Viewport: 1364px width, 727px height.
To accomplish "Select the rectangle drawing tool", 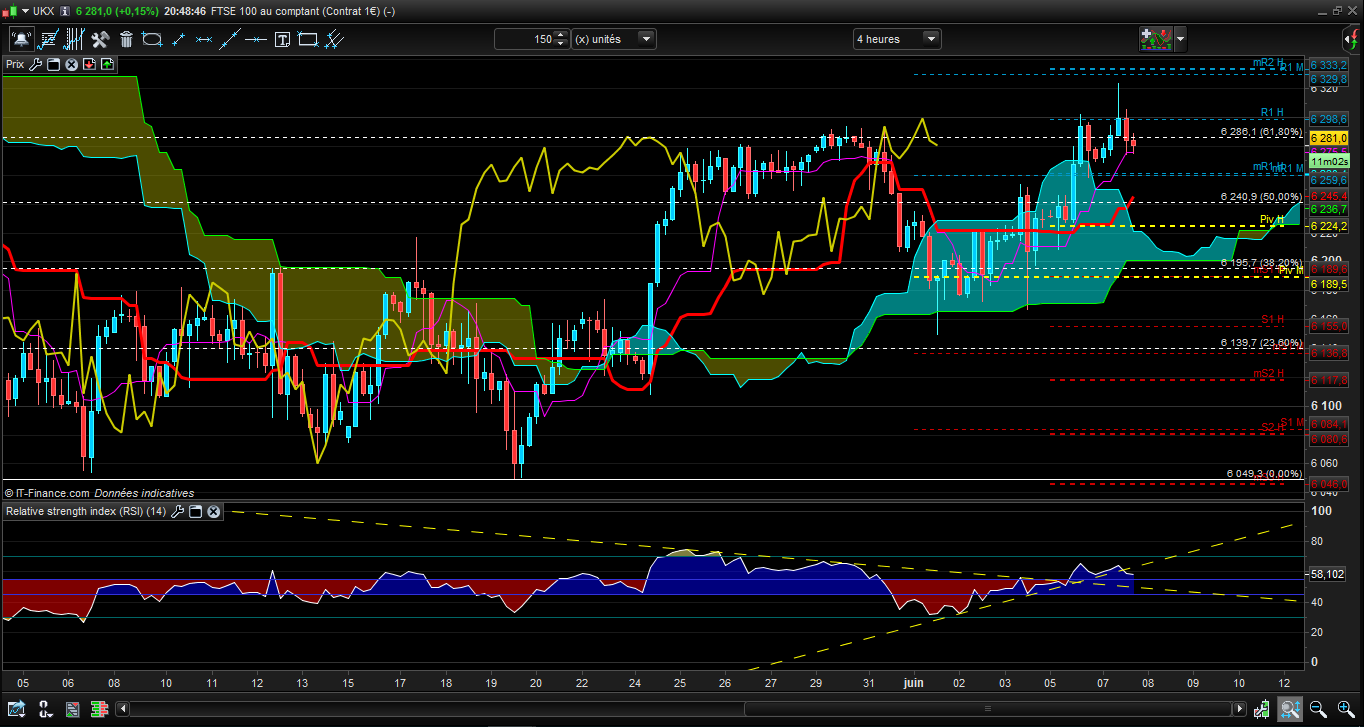I will tap(308, 39).
